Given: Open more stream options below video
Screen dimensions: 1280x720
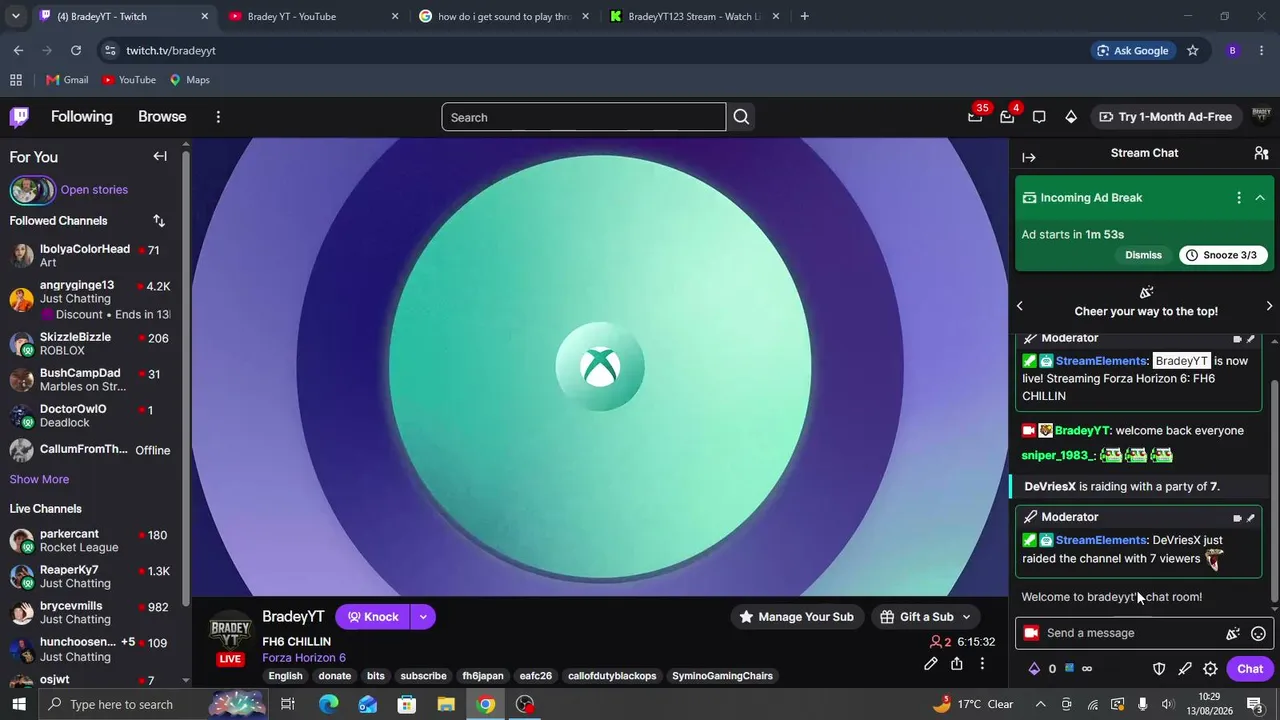Looking at the screenshot, I should point(982,664).
